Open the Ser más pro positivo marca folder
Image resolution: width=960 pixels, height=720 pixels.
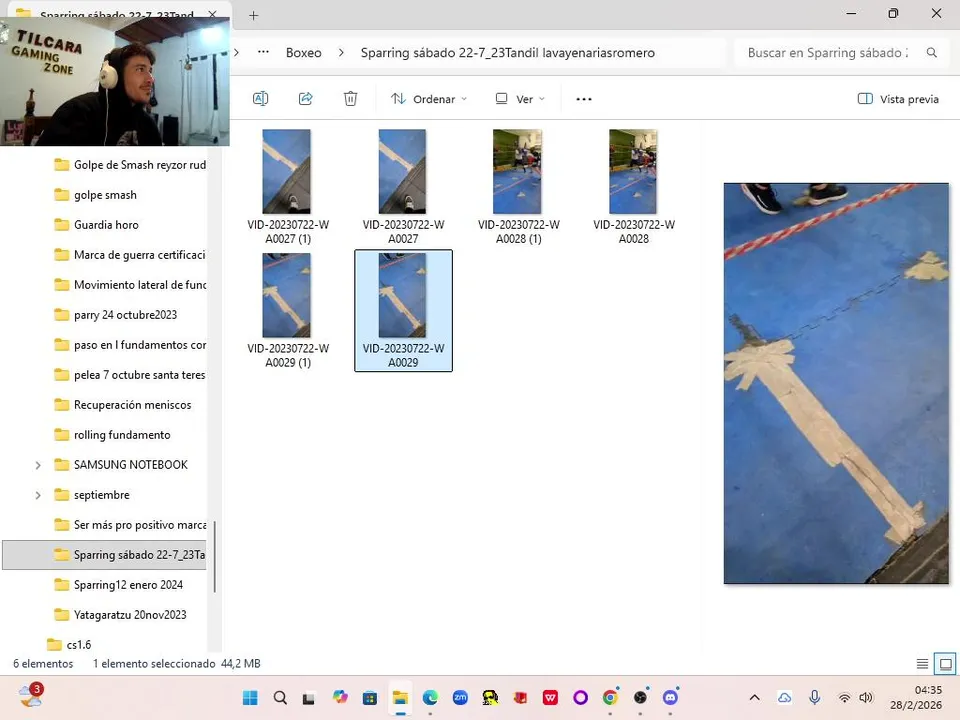130,525
